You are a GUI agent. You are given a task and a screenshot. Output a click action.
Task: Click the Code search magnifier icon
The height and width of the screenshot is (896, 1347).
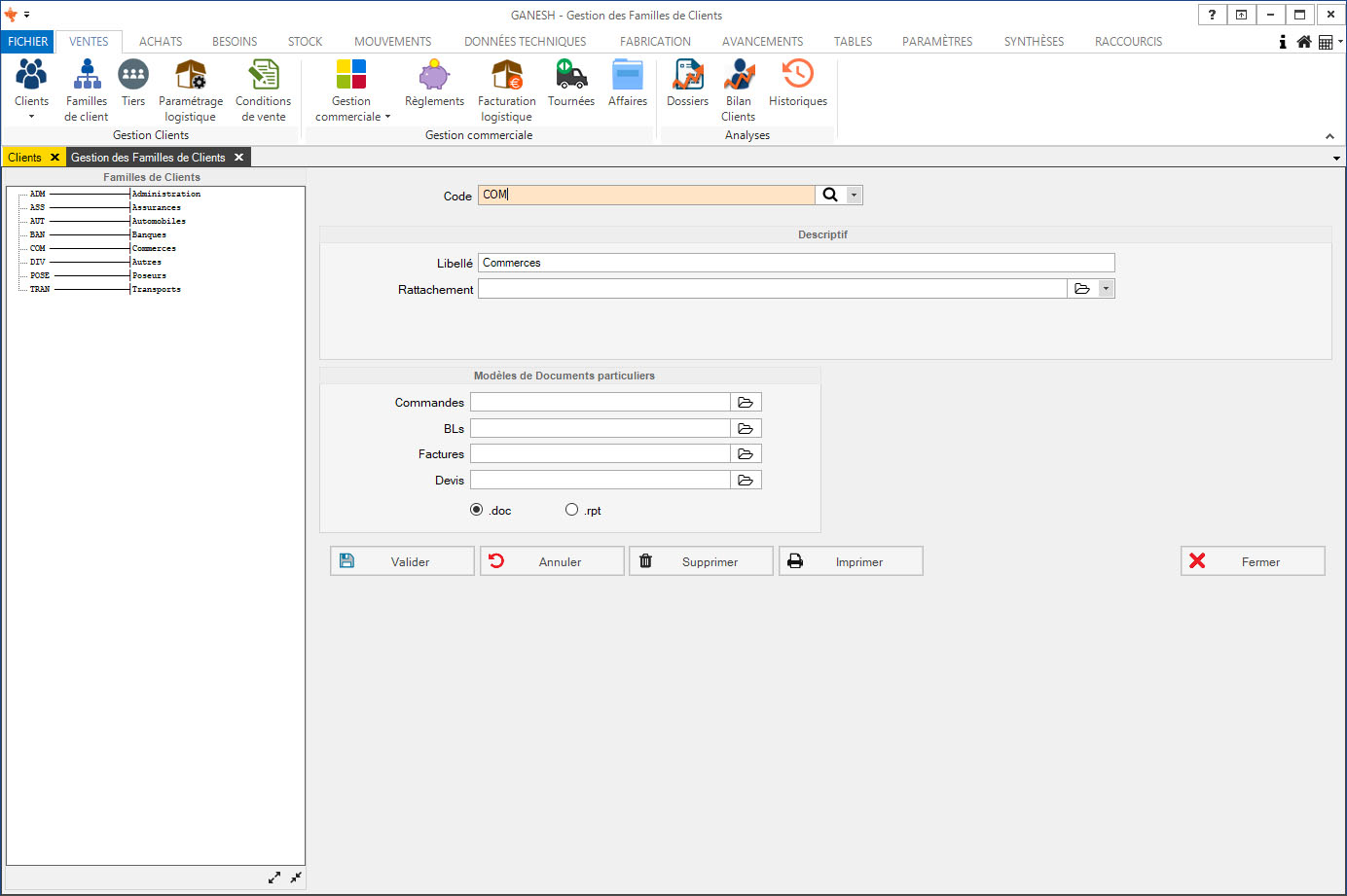click(830, 195)
